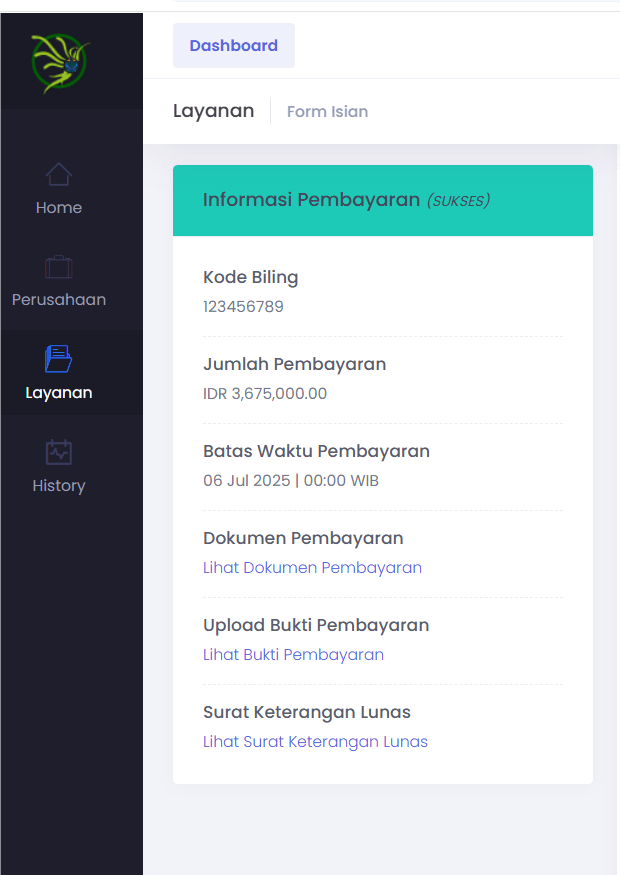Select the History label in the sidebar
The image size is (620, 875).
pos(59,486)
